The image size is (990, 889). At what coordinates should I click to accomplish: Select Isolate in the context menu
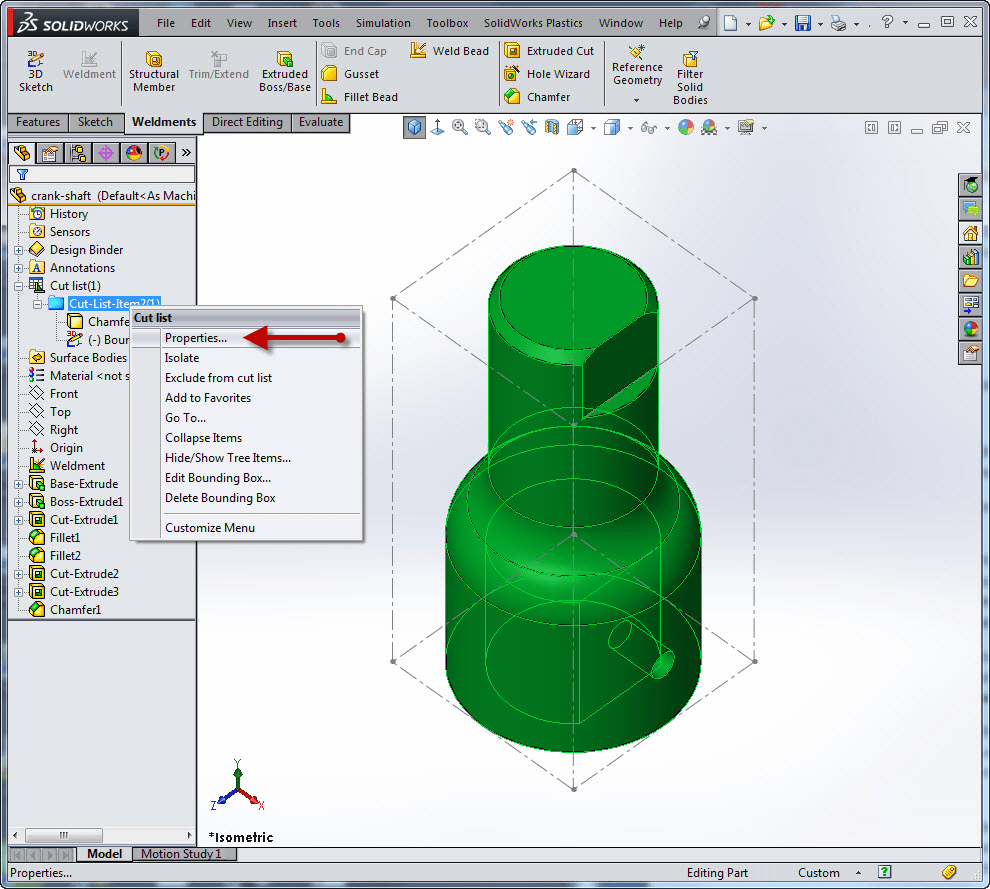point(246,358)
